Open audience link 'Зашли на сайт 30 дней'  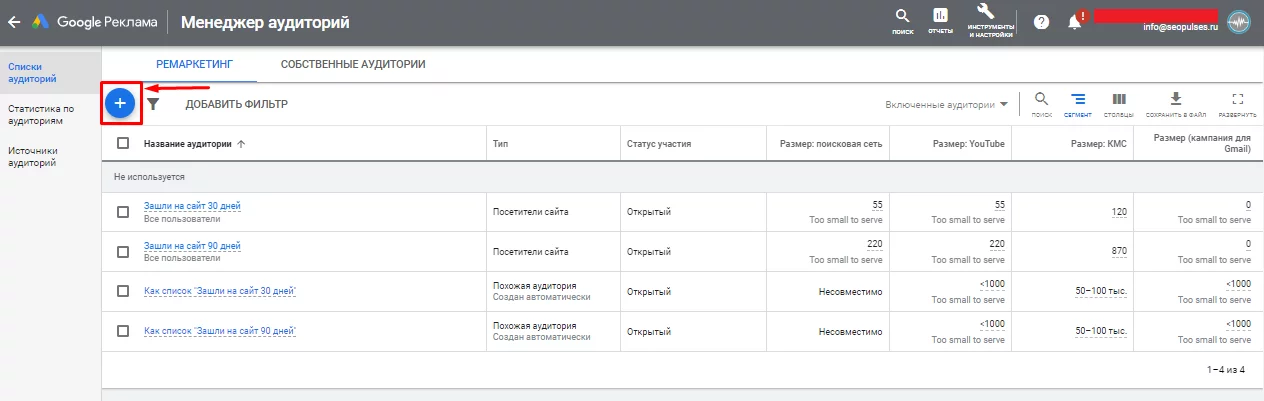[192, 206]
